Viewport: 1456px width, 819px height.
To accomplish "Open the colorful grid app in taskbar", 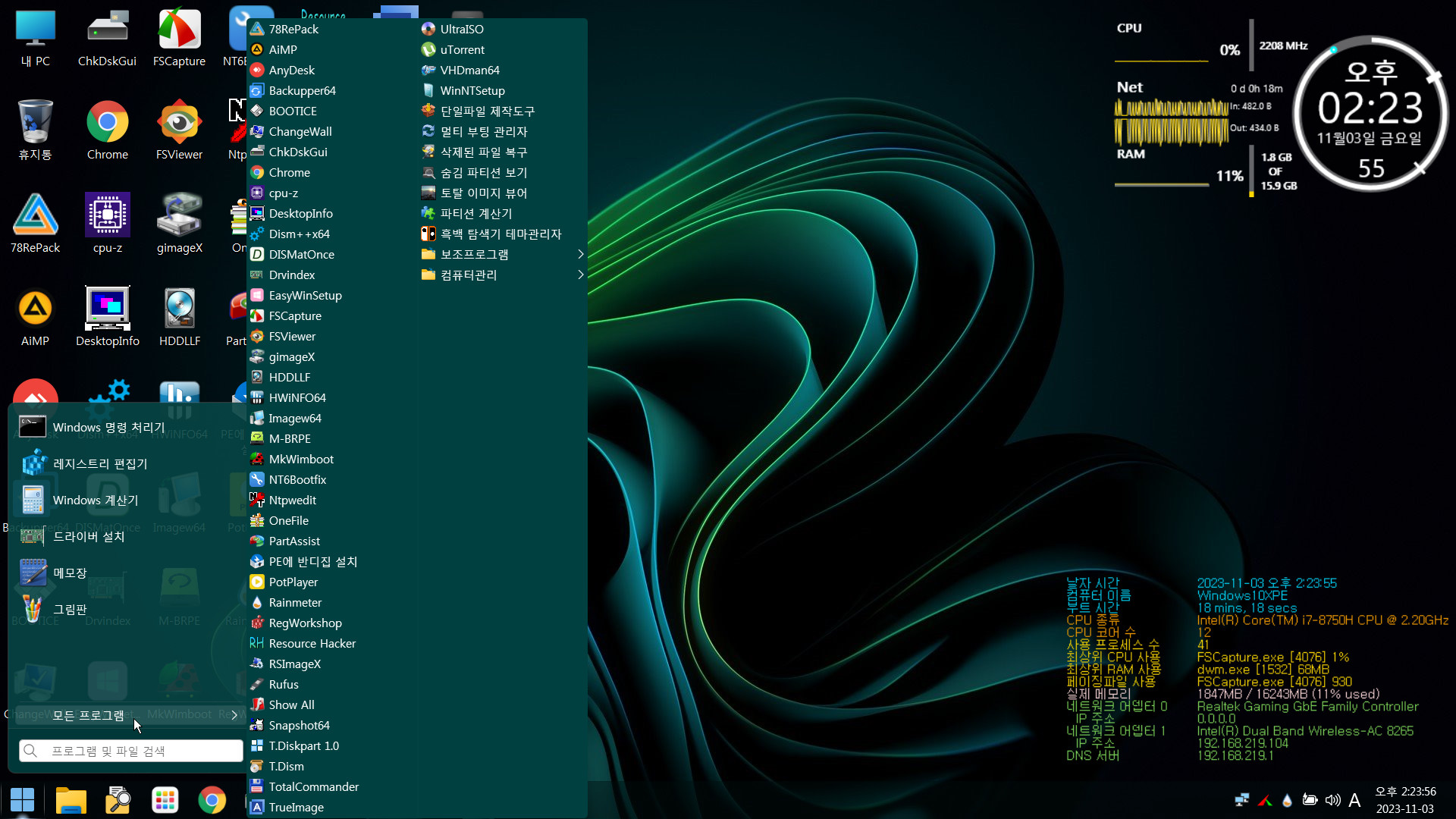I will pyautogui.click(x=165, y=799).
